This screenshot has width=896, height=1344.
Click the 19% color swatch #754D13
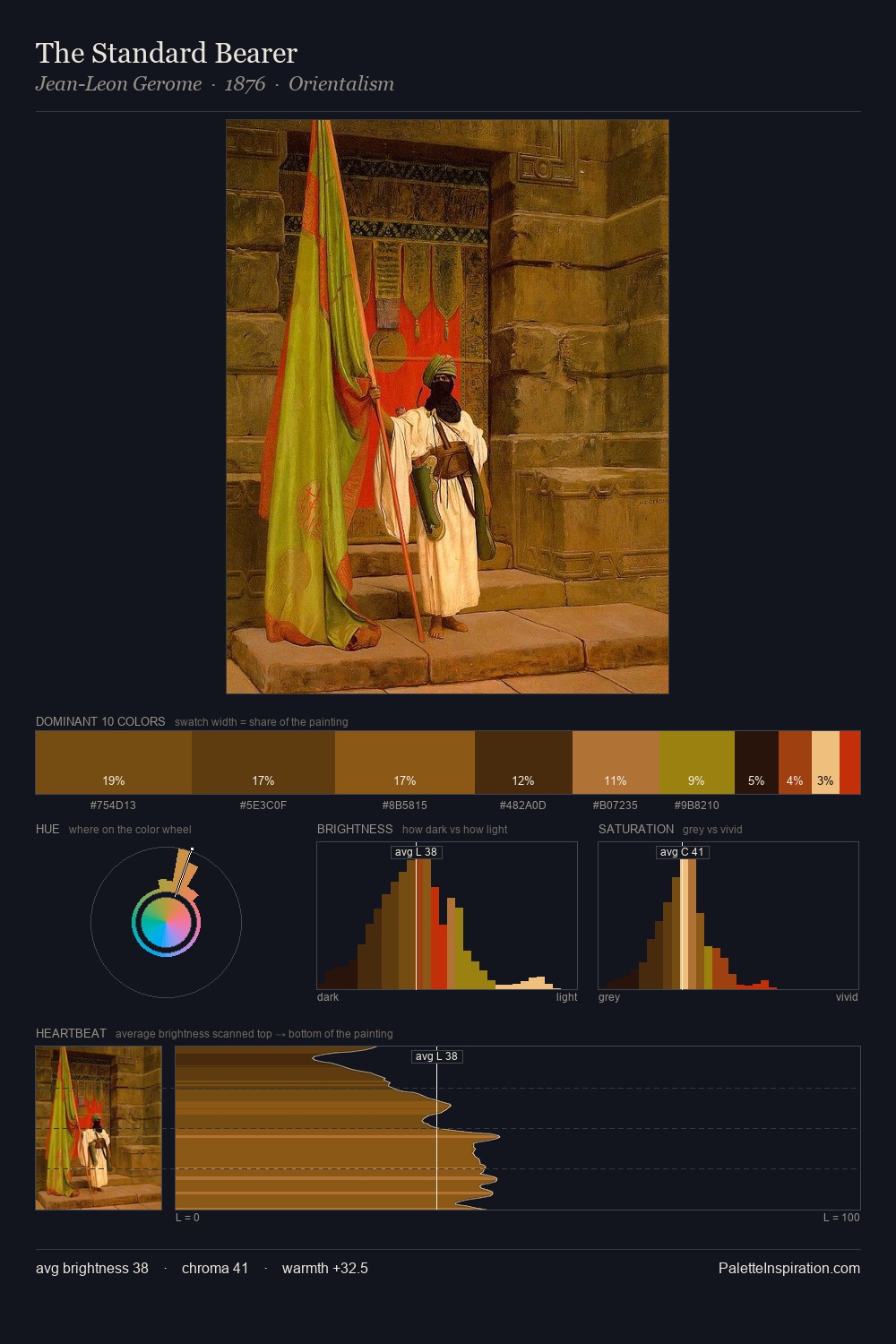click(x=114, y=762)
